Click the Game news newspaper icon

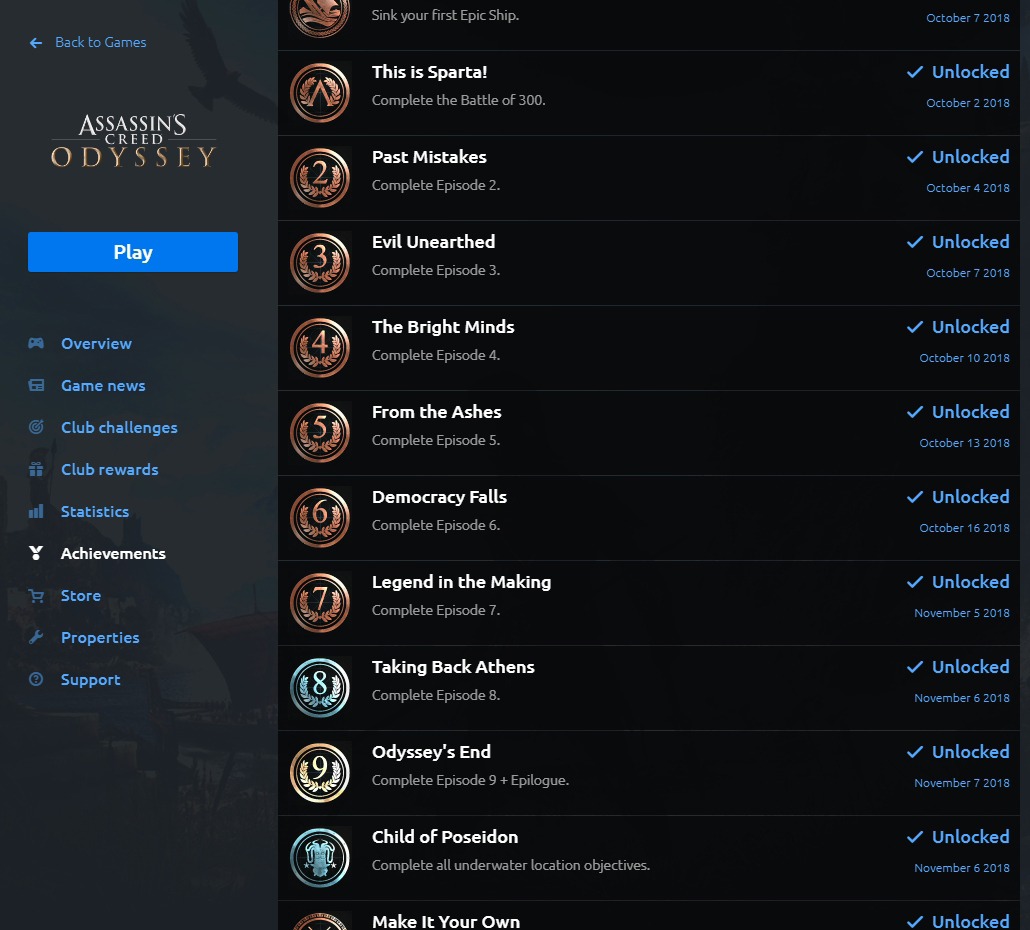[36, 385]
